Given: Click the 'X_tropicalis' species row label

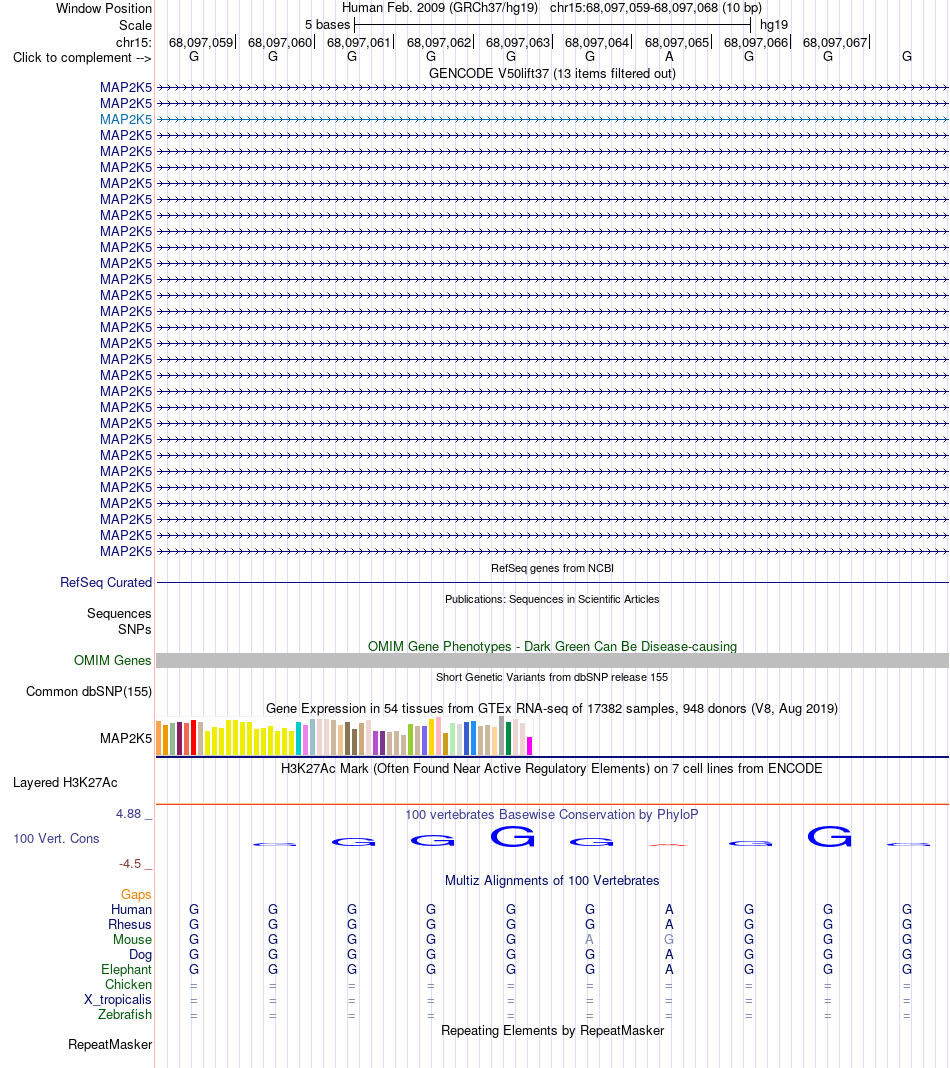Looking at the screenshot, I should point(118,999).
